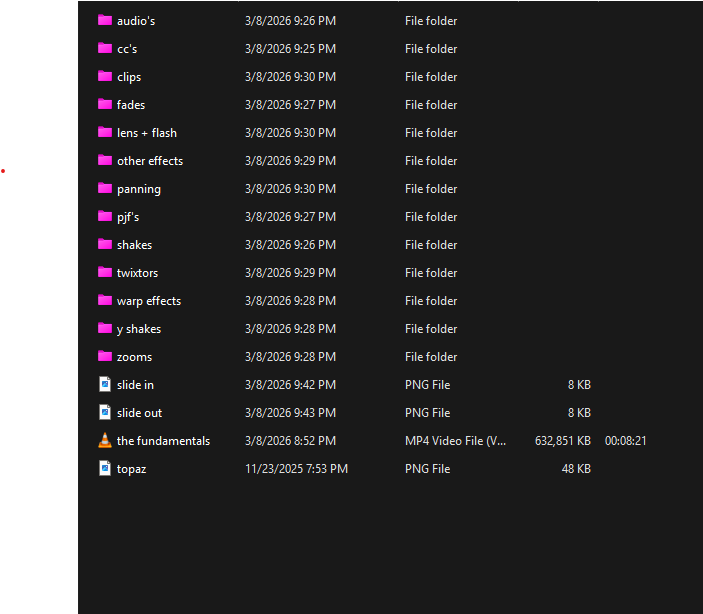Screen dimensions: 703x614
Task: Click the 11/23/2025 7:53 PM date cell
Action: [x=296, y=469]
